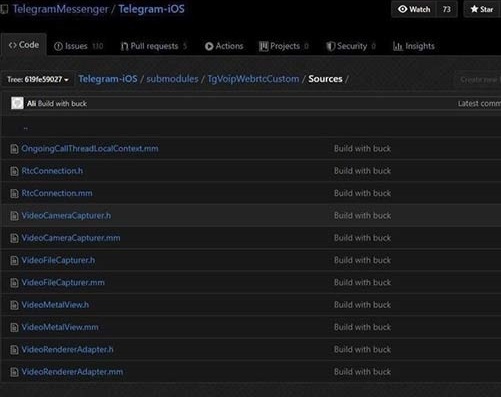Click file icon beside RtcConnection.h
The image size is (501, 397).
point(14,171)
